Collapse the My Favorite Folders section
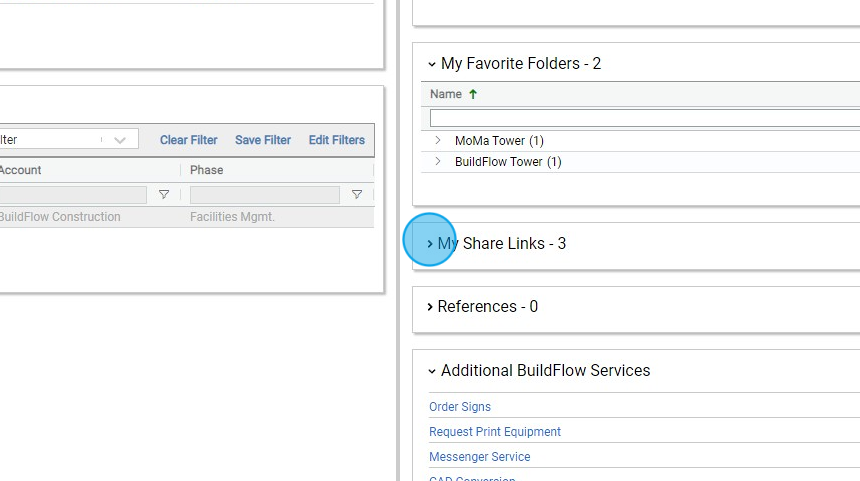Screen dimensions: 860x481 432,64
